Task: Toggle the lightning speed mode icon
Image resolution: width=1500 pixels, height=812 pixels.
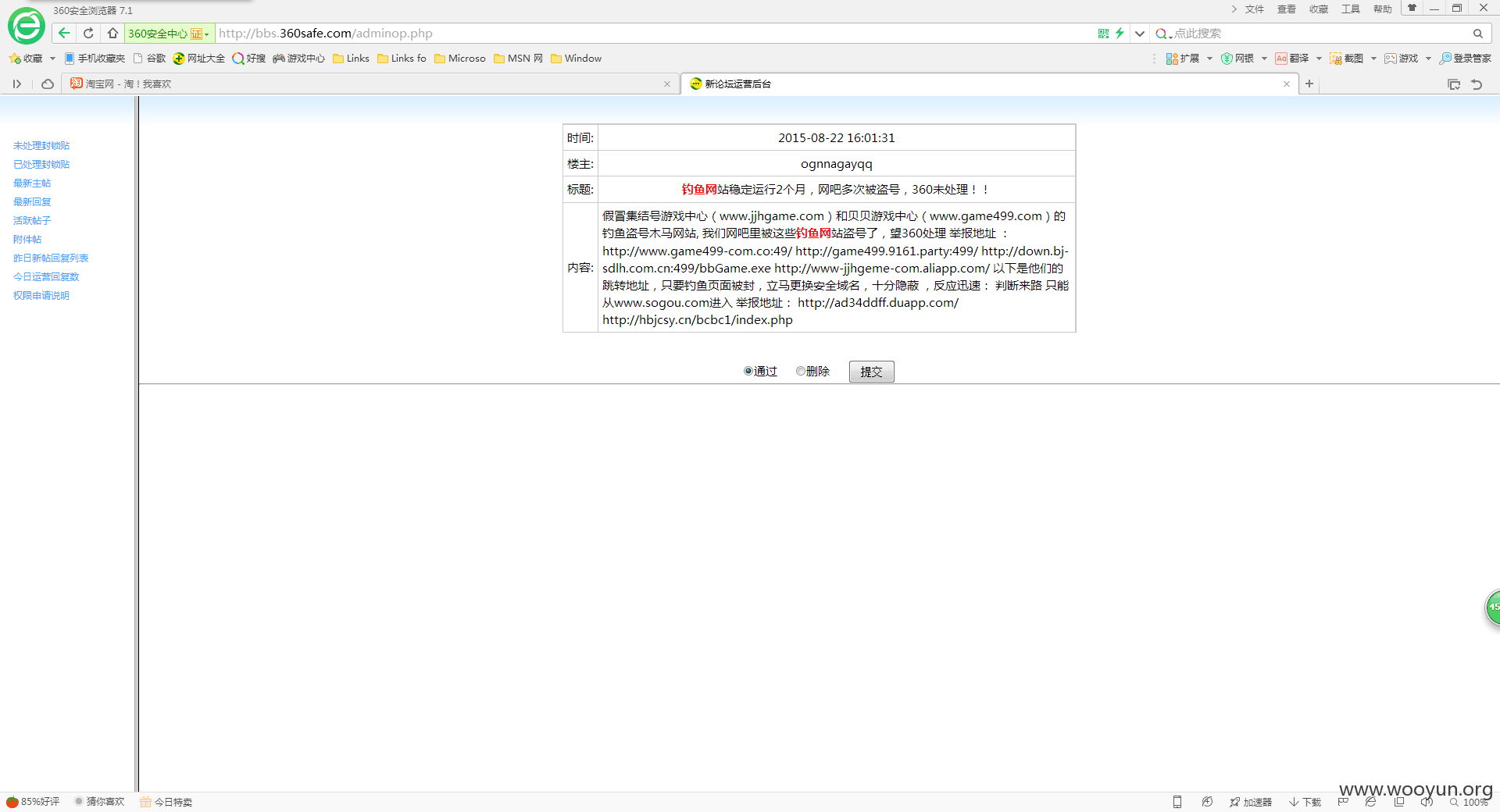Action: point(1120,33)
